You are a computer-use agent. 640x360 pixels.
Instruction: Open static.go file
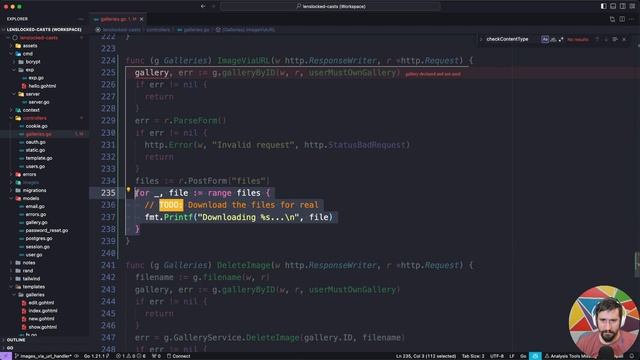(35, 150)
